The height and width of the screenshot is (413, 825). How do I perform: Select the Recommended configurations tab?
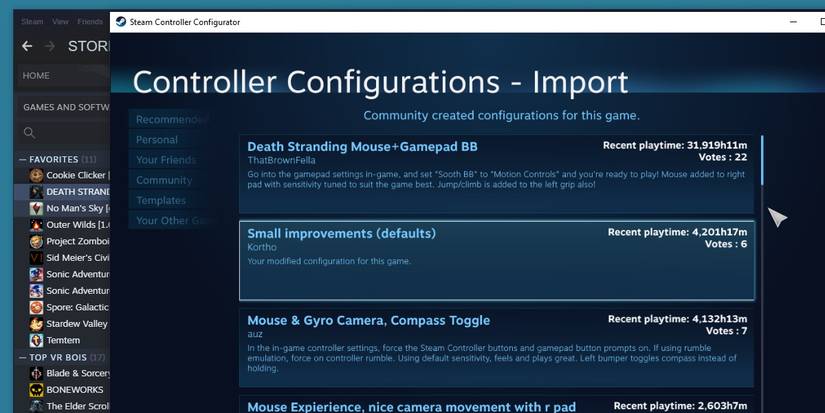[x=172, y=119]
